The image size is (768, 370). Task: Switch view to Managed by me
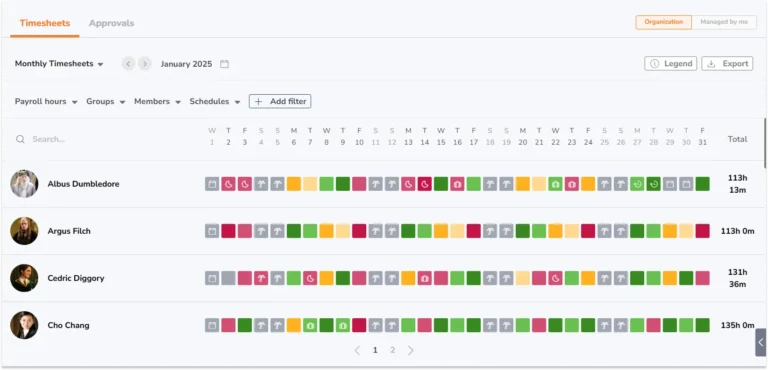(724, 22)
